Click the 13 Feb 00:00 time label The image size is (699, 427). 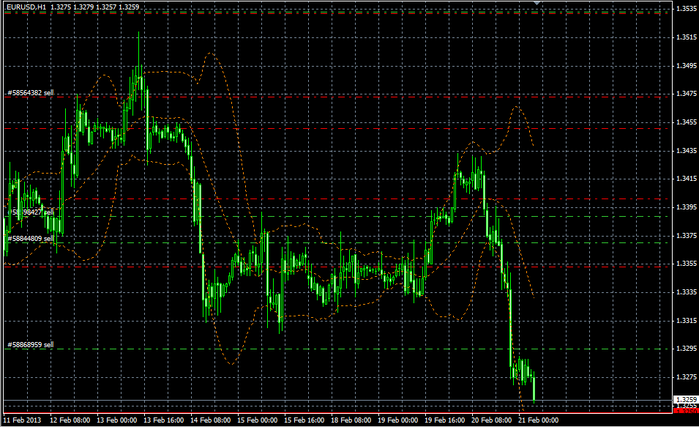117,420
